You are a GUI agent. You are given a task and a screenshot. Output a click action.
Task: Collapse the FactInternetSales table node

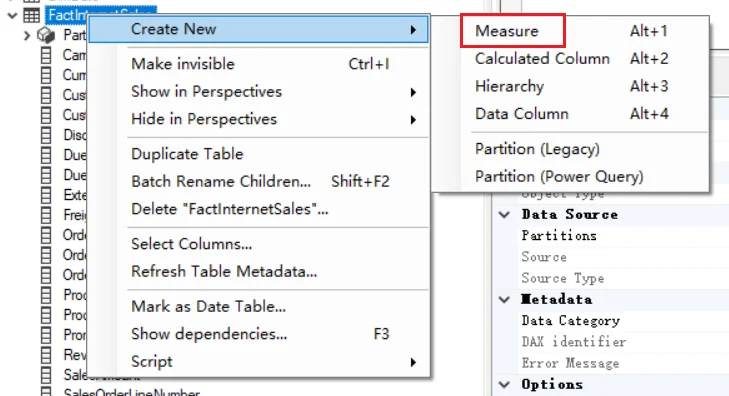tap(13, 15)
